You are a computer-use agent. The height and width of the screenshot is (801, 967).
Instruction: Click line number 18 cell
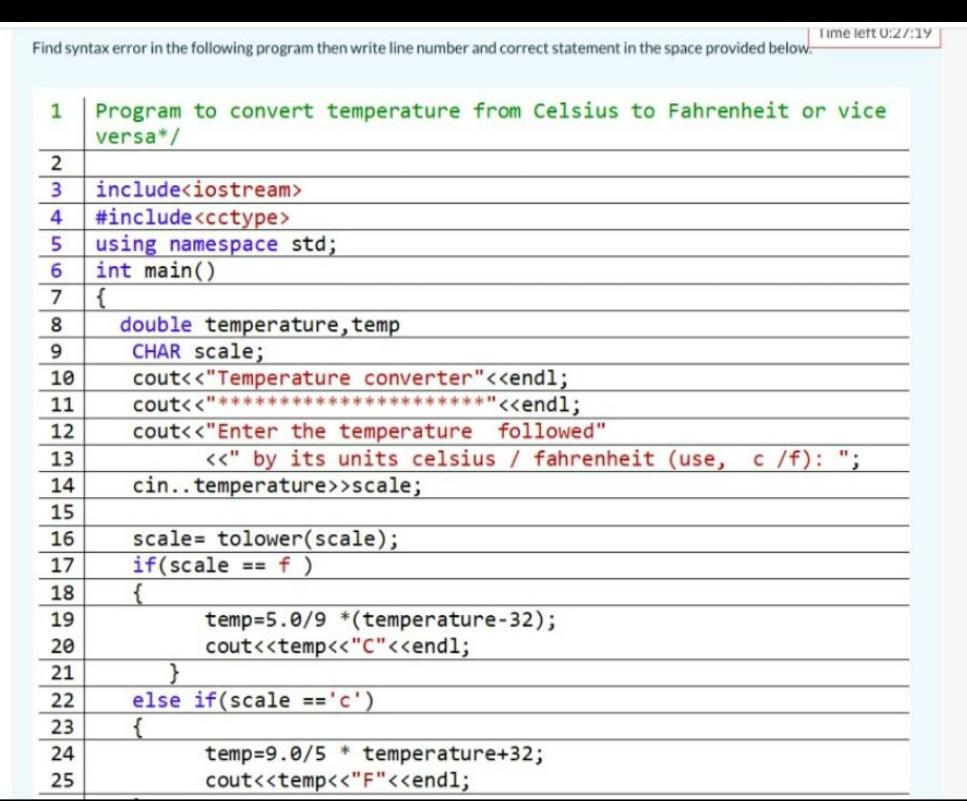point(62,593)
